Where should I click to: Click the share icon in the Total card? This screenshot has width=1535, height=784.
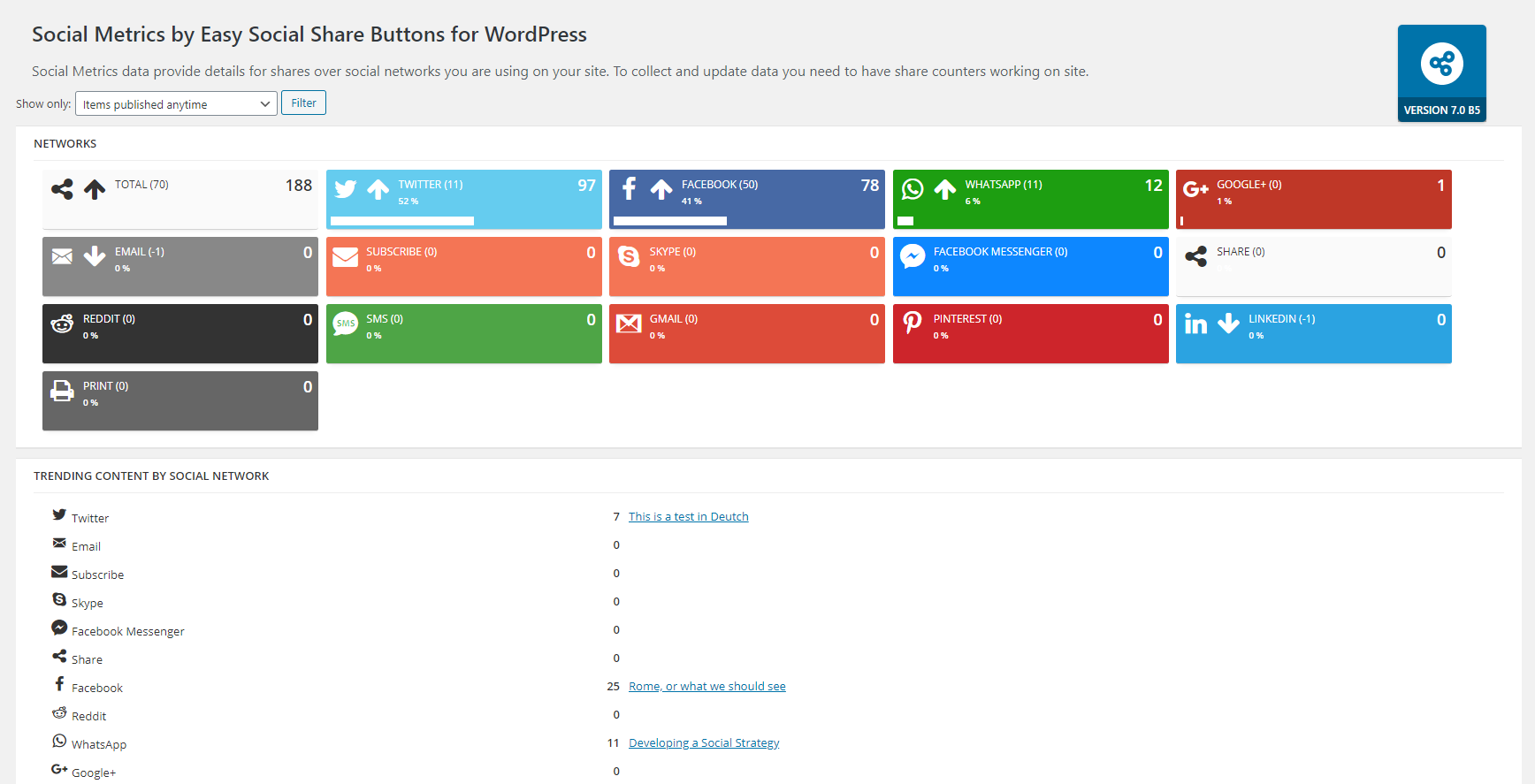tap(62, 189)
